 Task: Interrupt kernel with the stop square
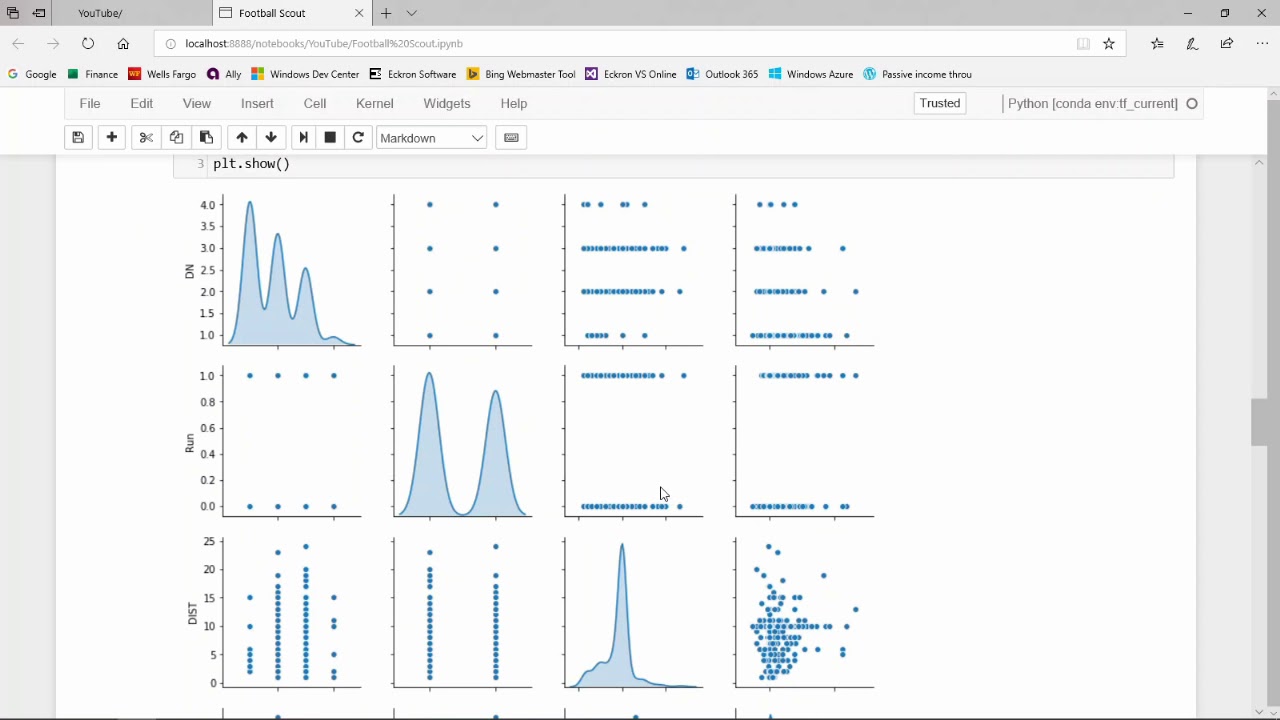pos(330,138)
